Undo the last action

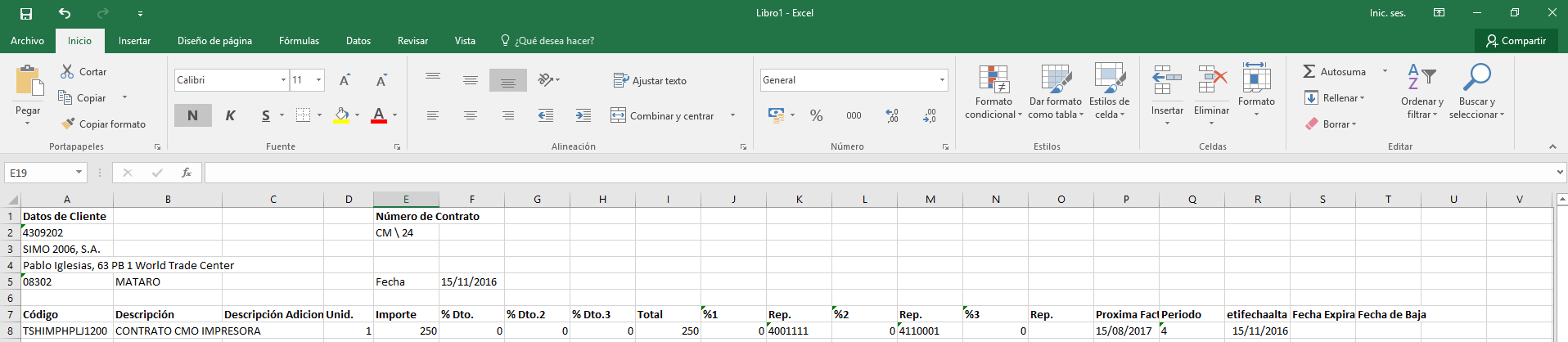65,13
